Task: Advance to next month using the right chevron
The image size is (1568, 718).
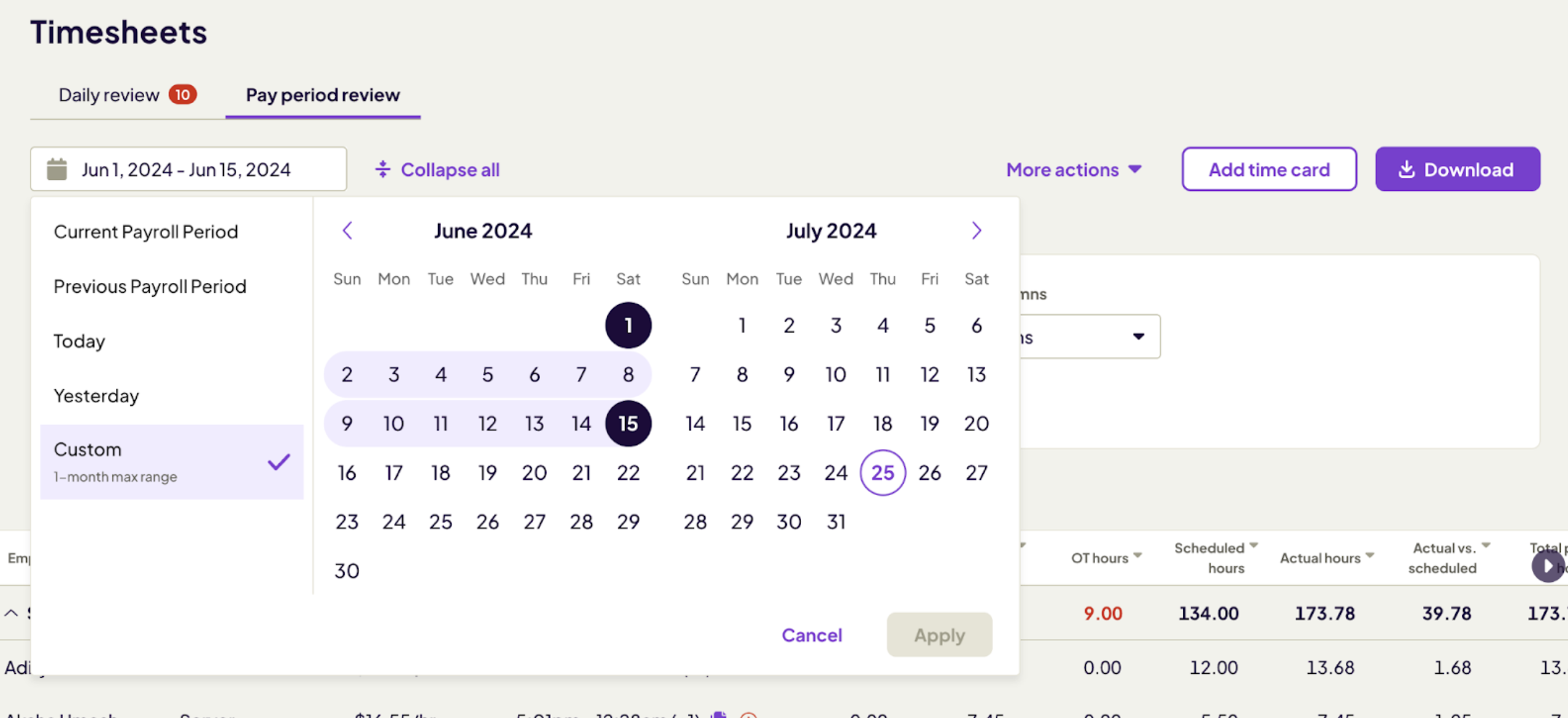Action: [x=976, y=230]
